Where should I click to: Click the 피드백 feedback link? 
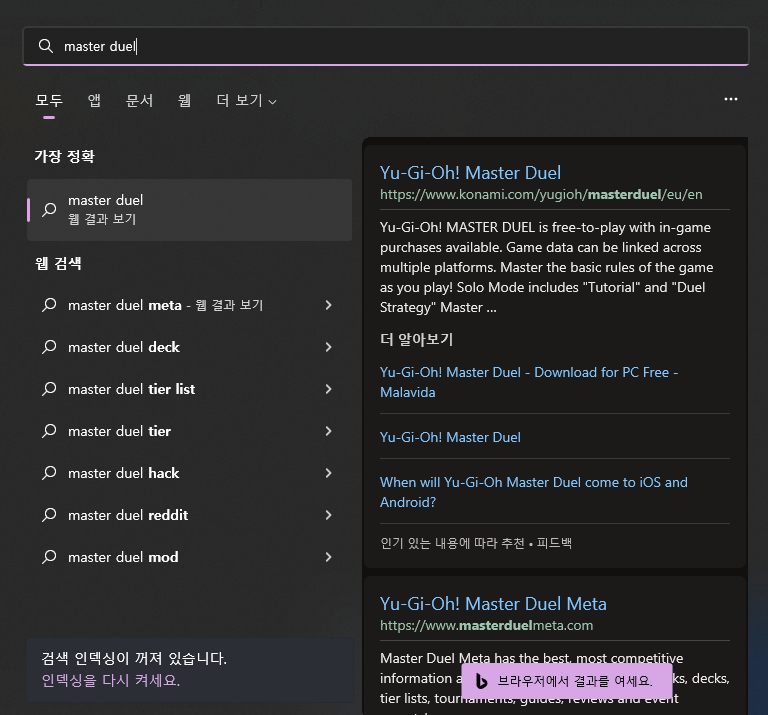554,543
